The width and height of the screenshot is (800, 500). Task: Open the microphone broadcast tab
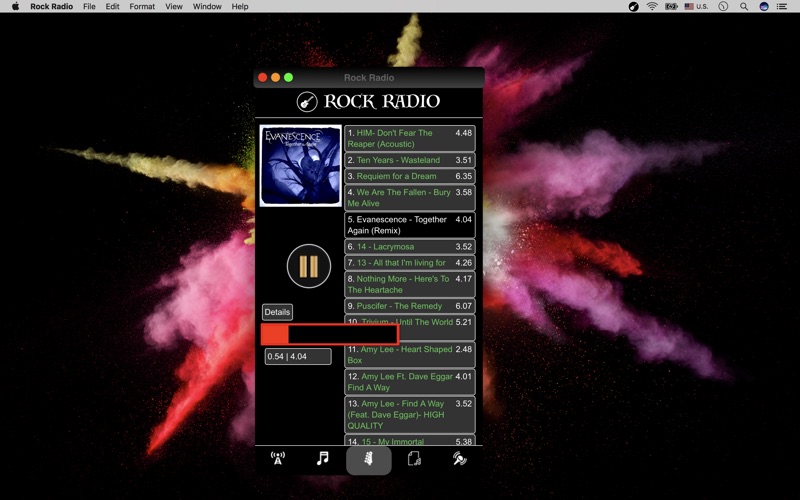pos(459,458)
